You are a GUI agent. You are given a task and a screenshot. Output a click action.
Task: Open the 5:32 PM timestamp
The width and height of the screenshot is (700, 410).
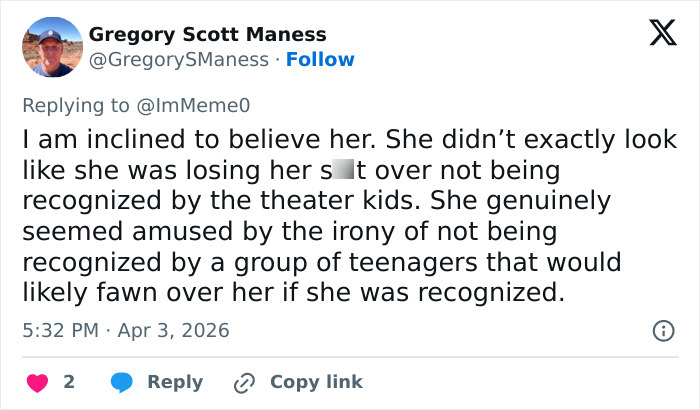59,330
